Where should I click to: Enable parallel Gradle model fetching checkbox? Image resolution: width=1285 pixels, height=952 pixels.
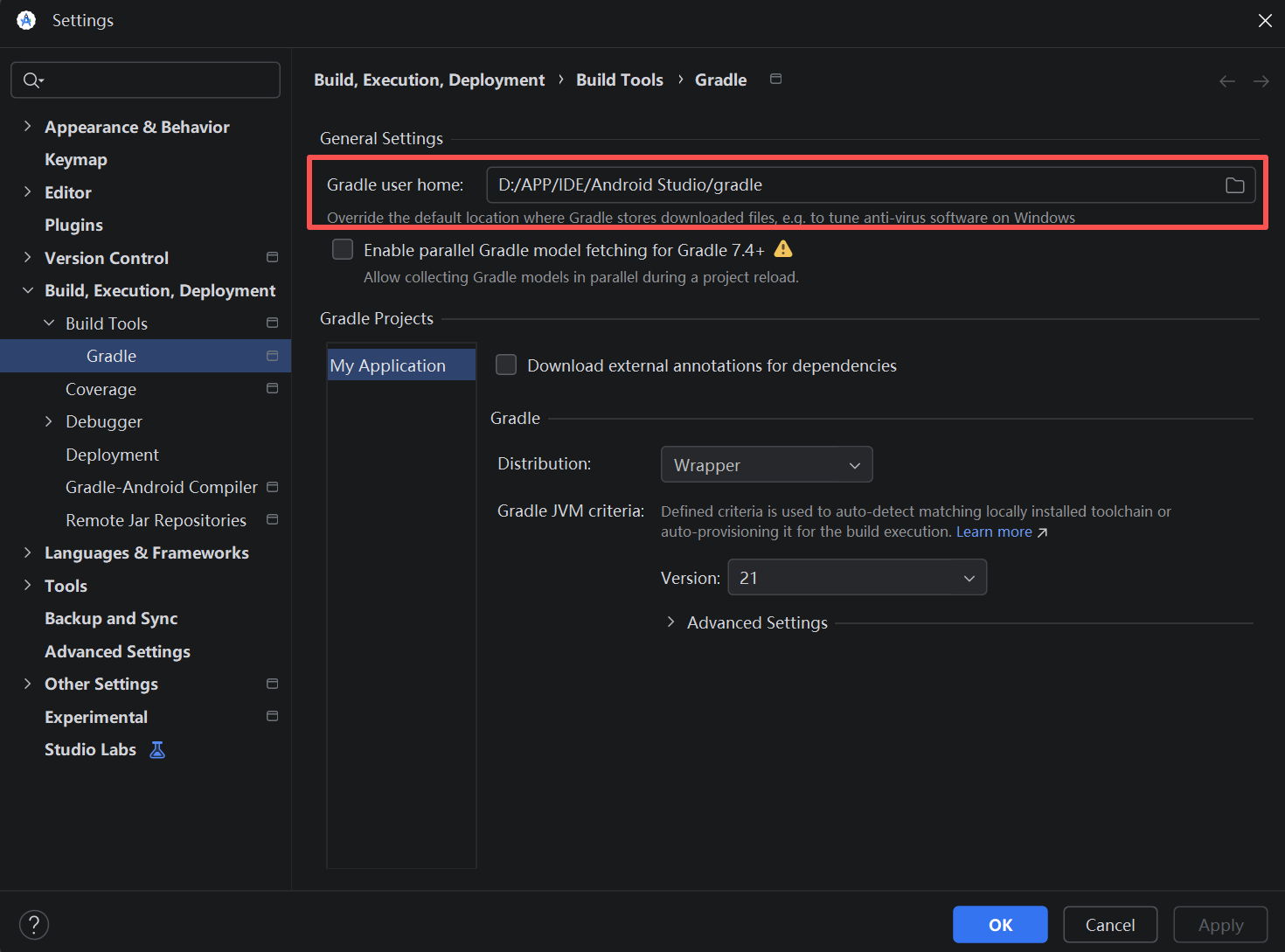[x=343, y=250]
